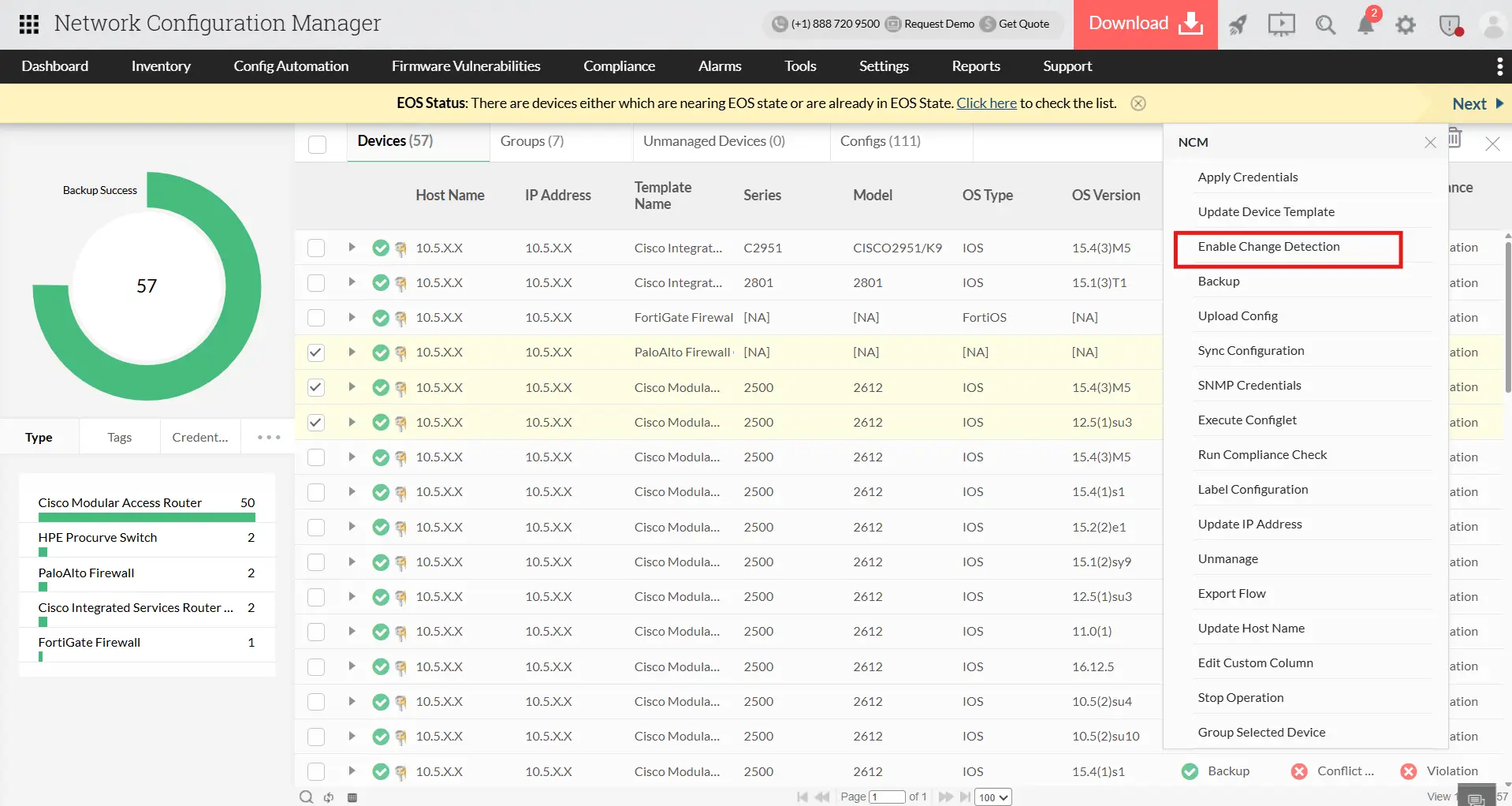Open the notifications bell
Screen dimensions: 1512x806
[1366, 24]
